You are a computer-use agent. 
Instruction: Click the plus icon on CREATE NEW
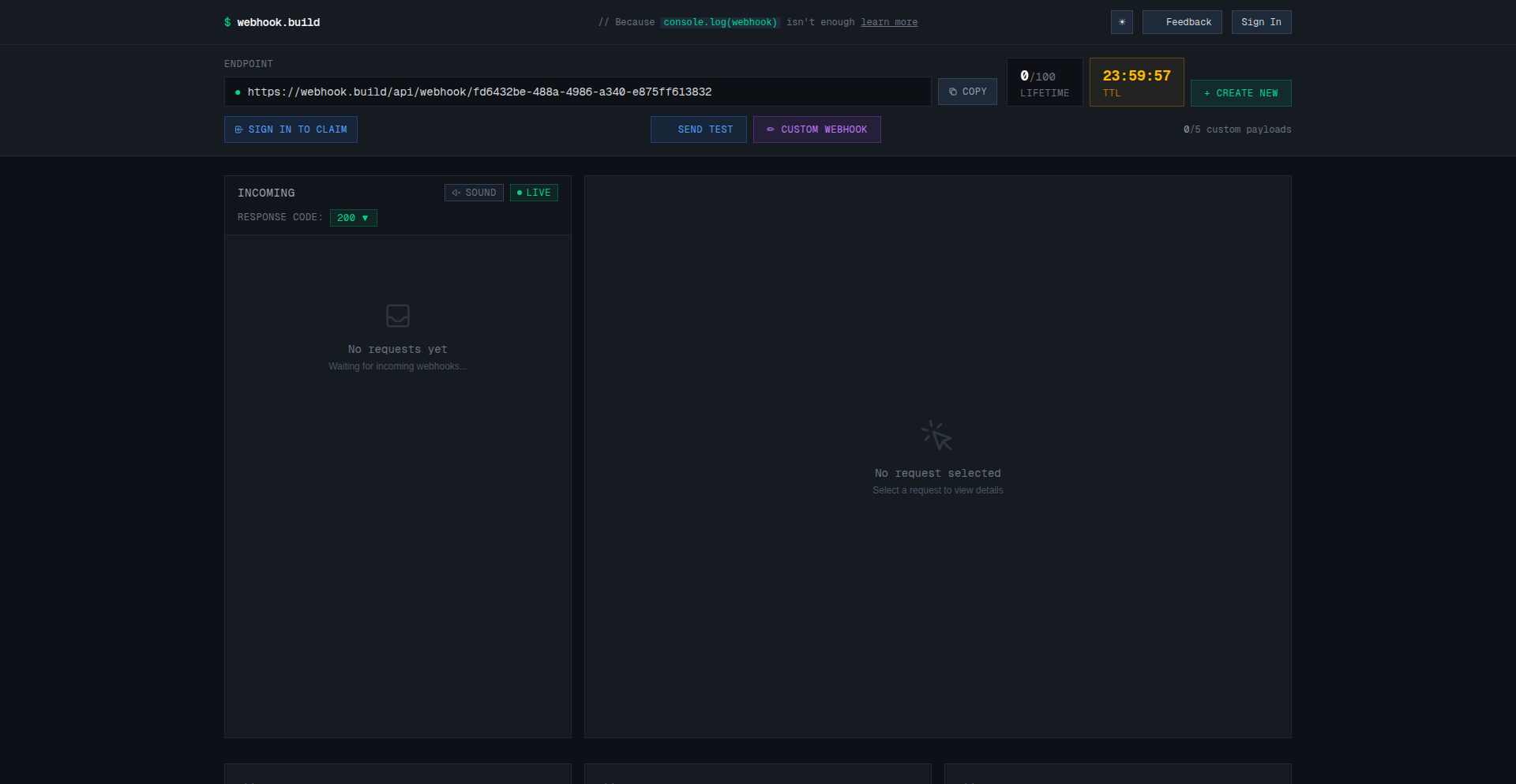pyautogui.click(x=1206, y=93)
